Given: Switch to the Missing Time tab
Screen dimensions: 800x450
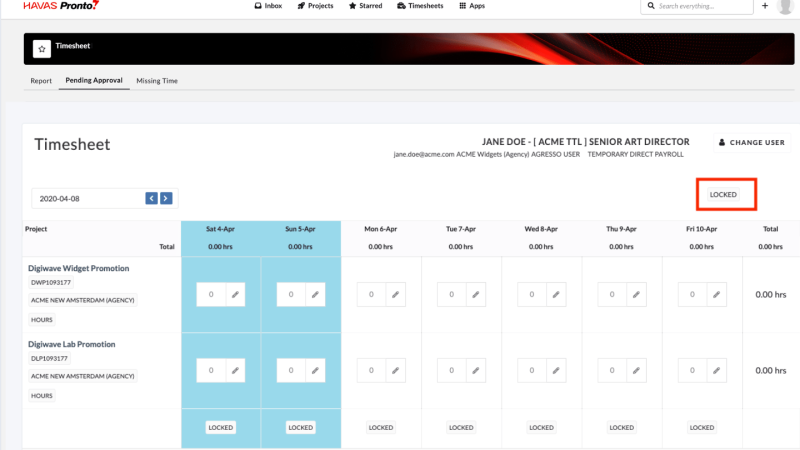Looking at the screenshot, I should coord(157,81).
